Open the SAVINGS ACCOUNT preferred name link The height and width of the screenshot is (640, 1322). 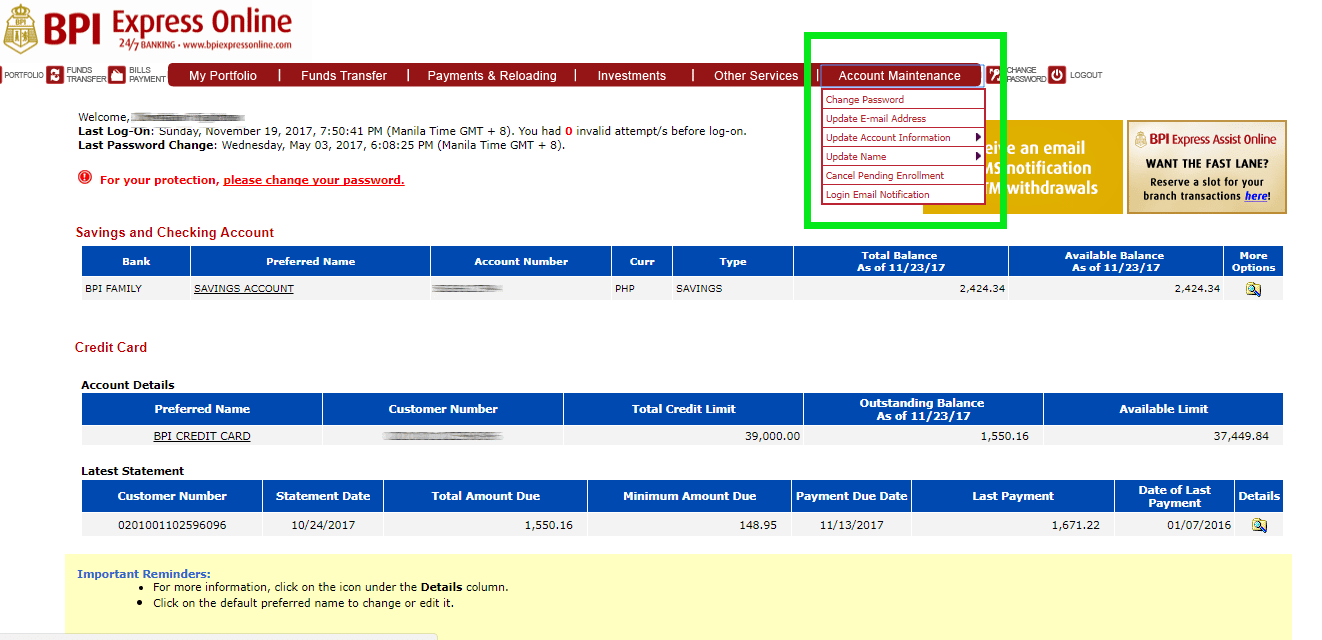(243, 288)
